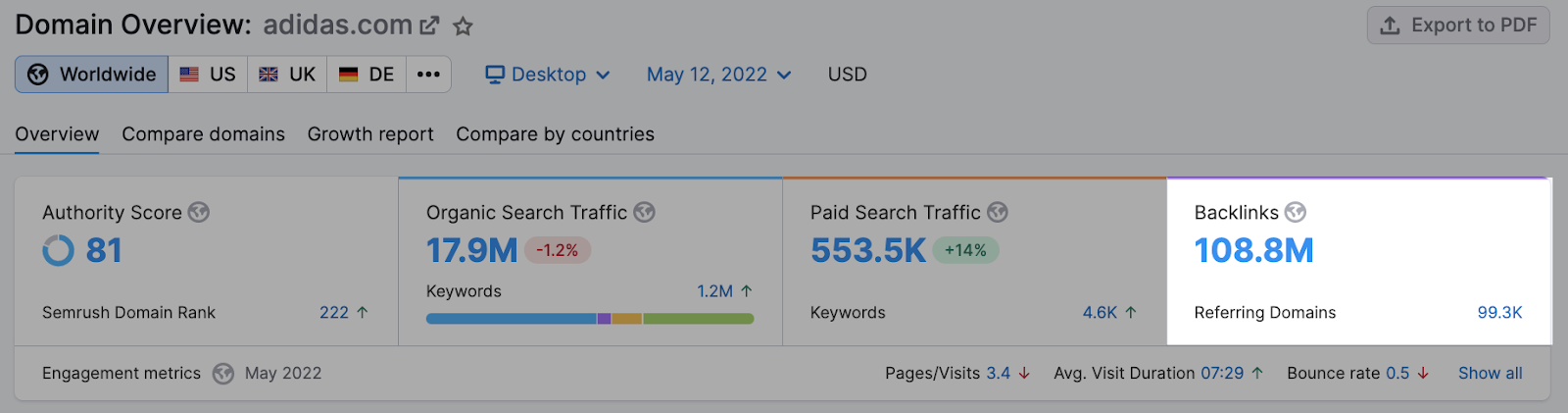1568x413 pixels.
Task: Switch database to DE
Action: click(367, 75)
